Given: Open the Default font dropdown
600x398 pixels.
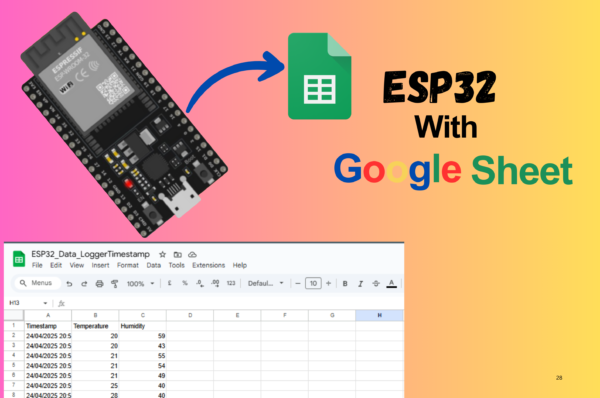Looking at the screenshot, I should pyautogui.click(x=266, y=283).
